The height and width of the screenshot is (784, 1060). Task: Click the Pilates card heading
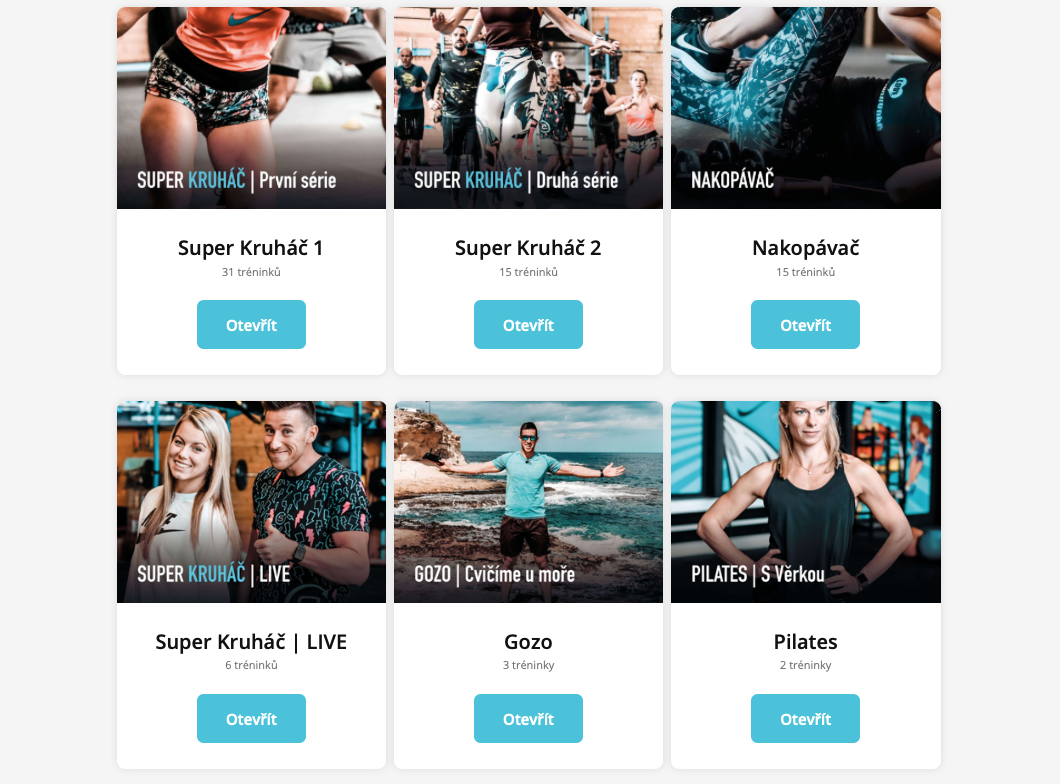point(806,642)
